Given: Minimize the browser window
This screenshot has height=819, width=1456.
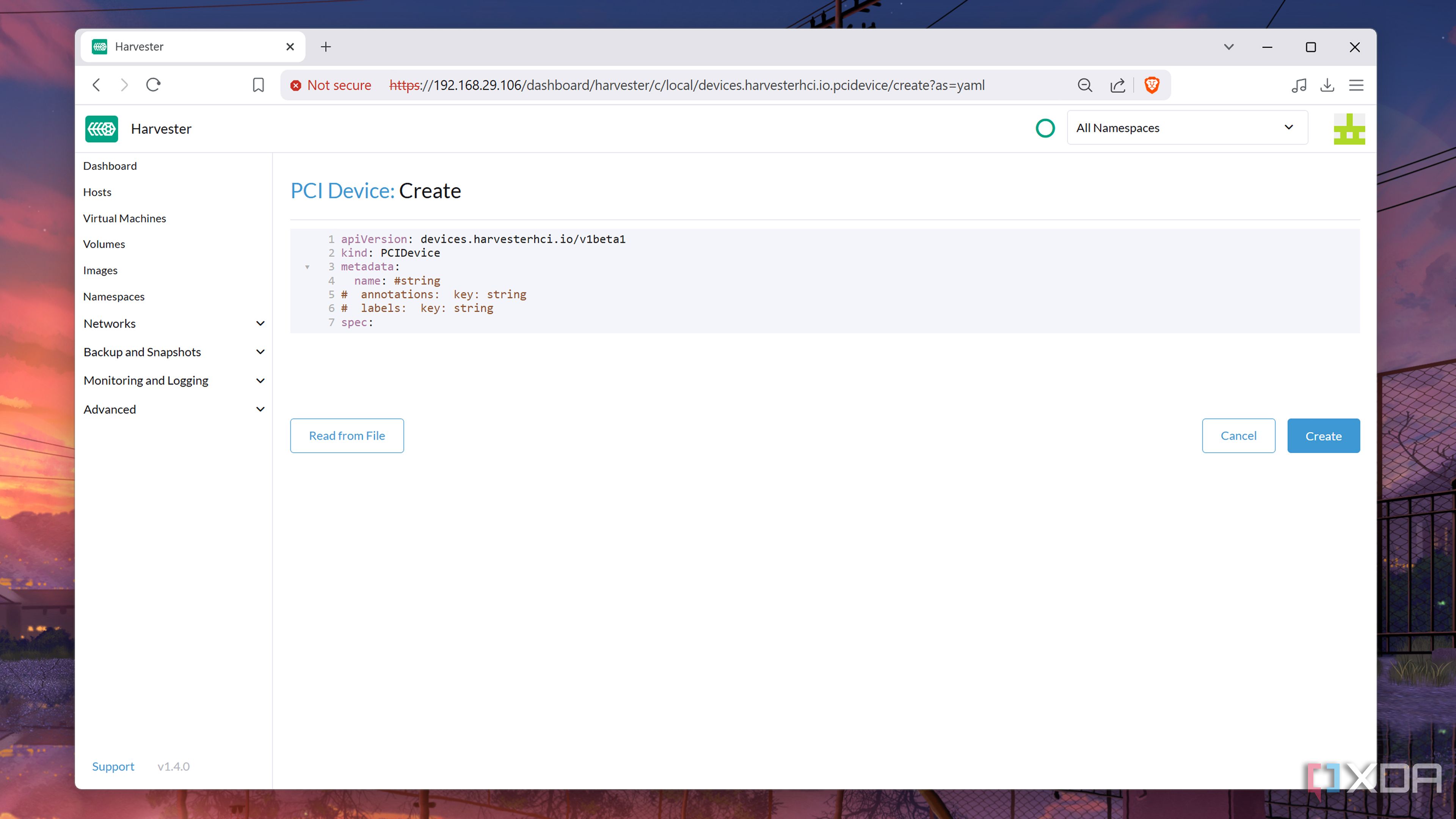Looking at the screenshot, I should (x=1267, y=47).
